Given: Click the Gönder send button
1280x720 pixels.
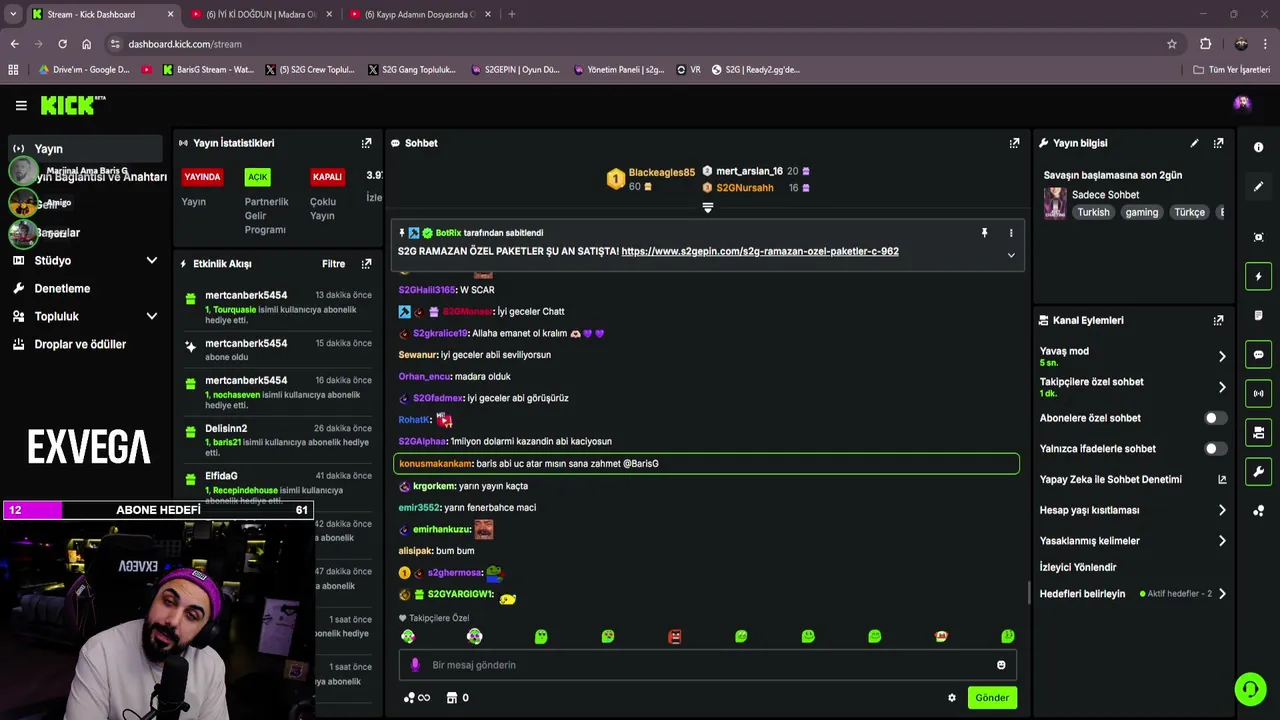Looking at the screenshot, I should point(992,698).
